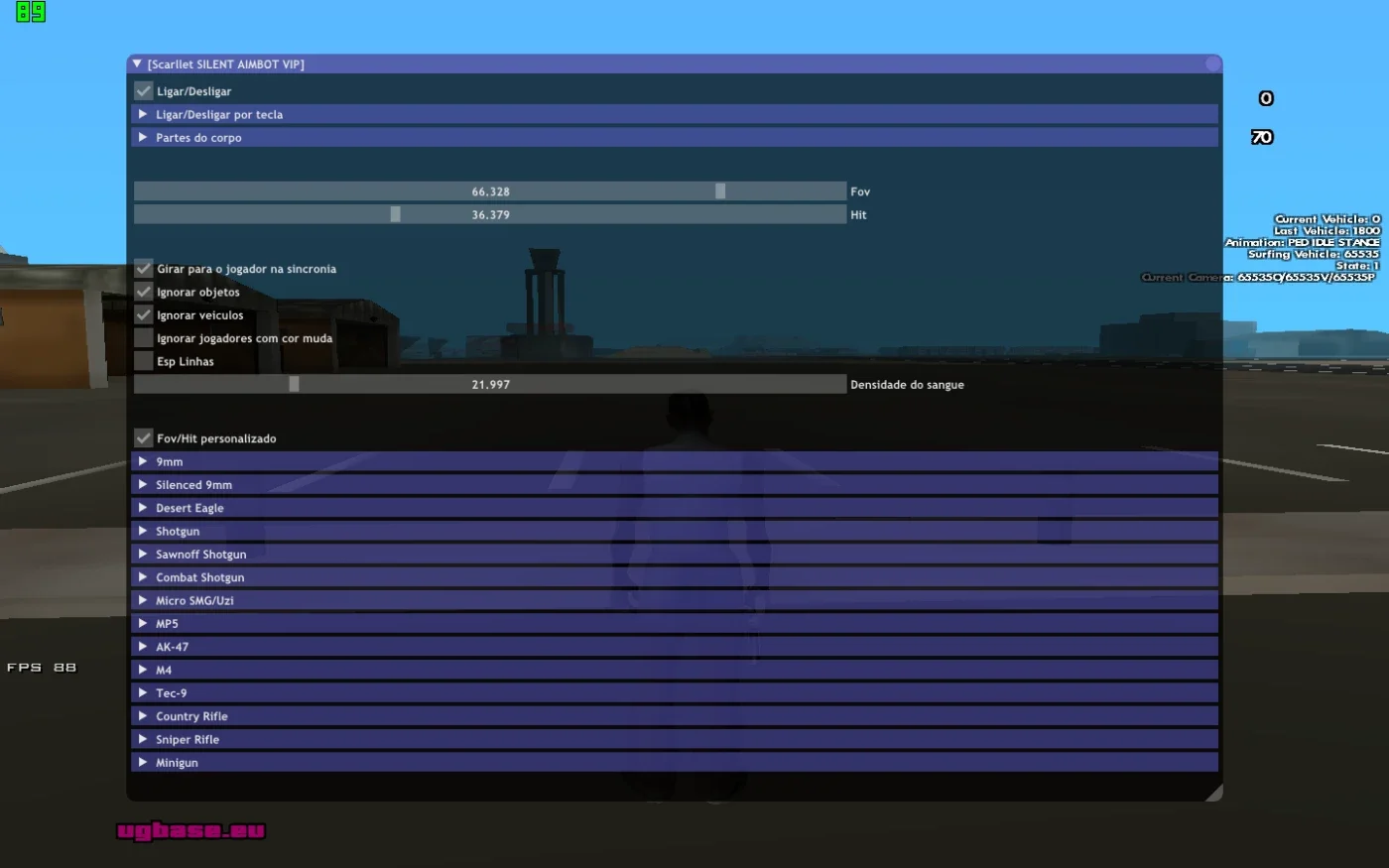Expand the Tec-9 section
Image resolution: width=1389 pixels, height=868 pixels.
pyautogui.click(x=675, y=692)
